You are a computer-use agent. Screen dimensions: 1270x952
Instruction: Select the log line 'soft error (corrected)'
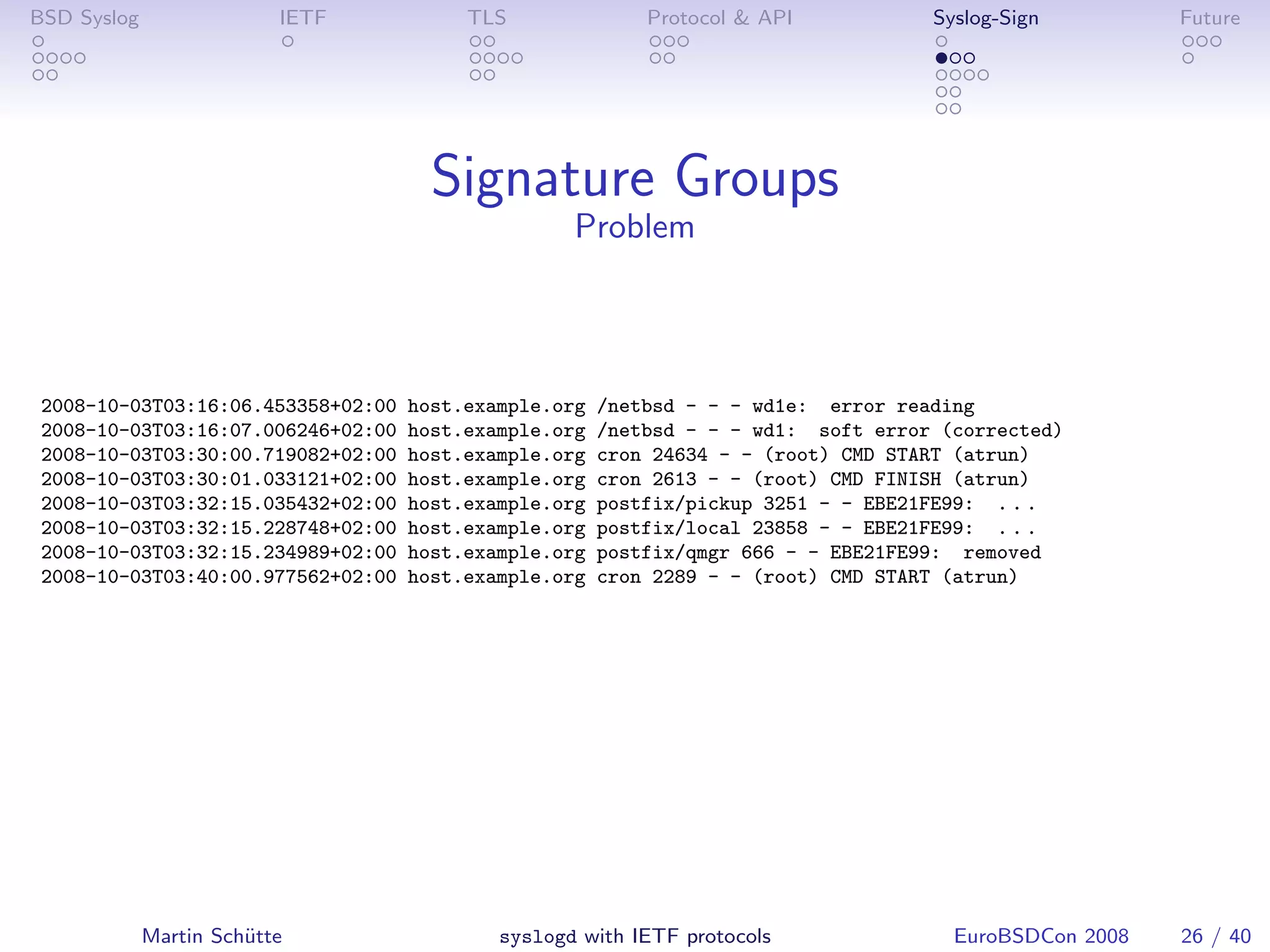(x=551, y=431)
